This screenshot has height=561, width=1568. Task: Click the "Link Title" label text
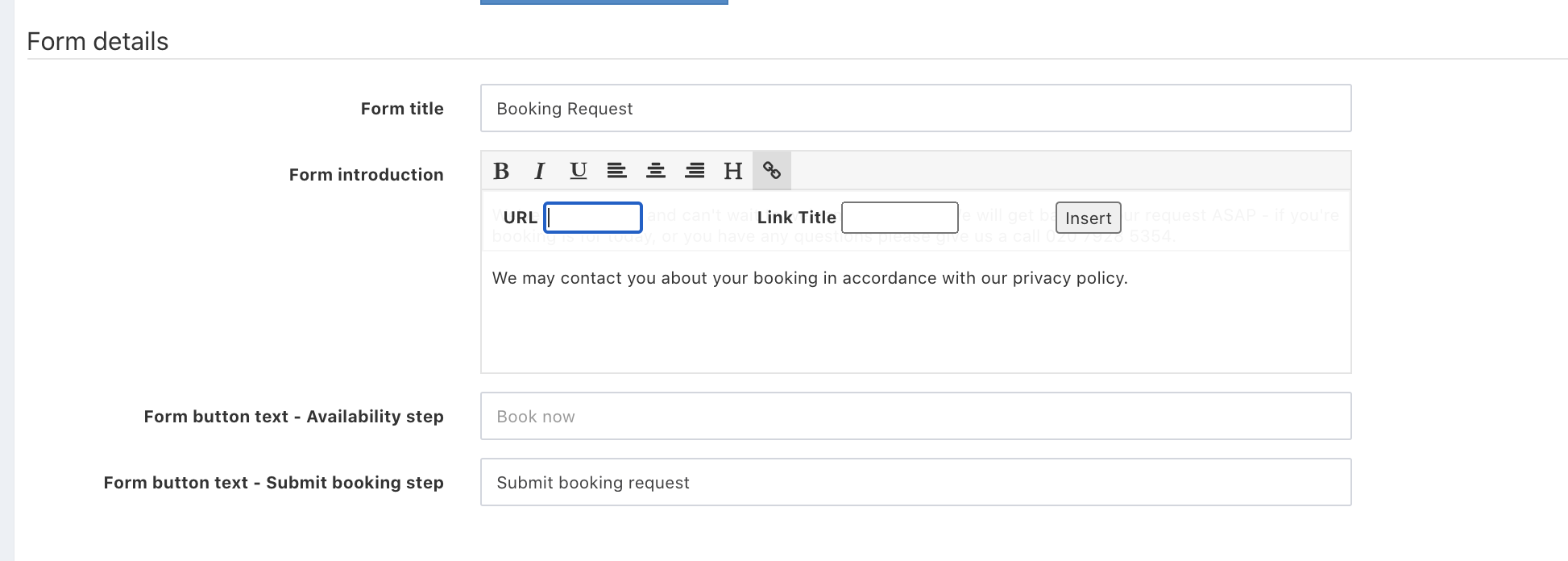[x=796, y=218]
